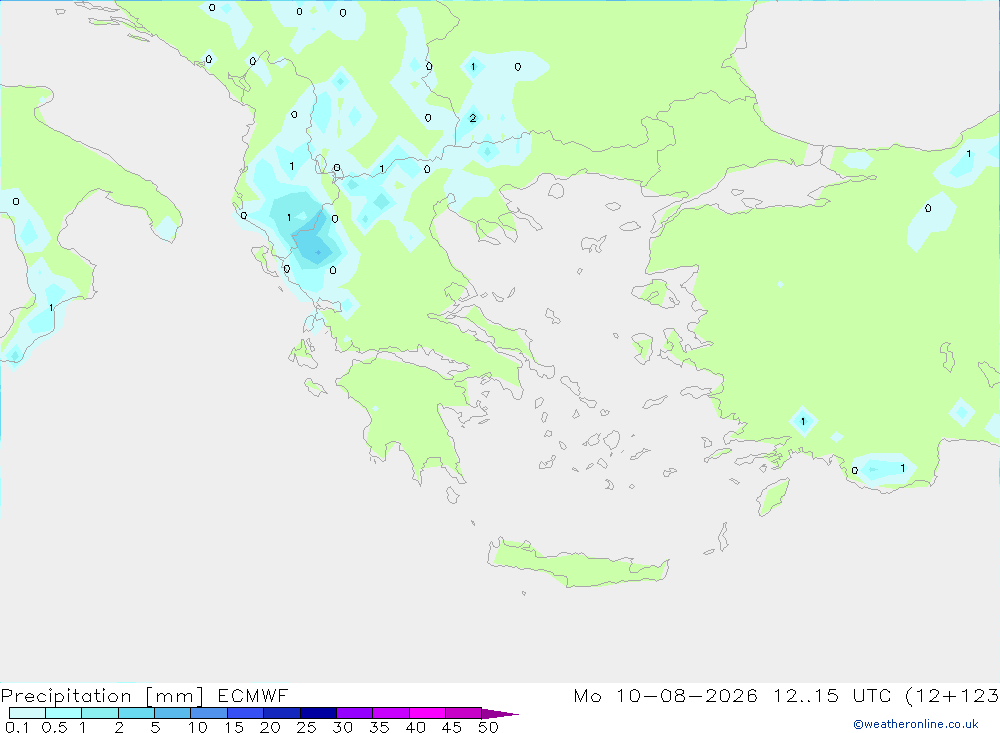Click the '12..15 UTC' time text
The width and height of the screenshot is (1000, 733).
[832, 695]
